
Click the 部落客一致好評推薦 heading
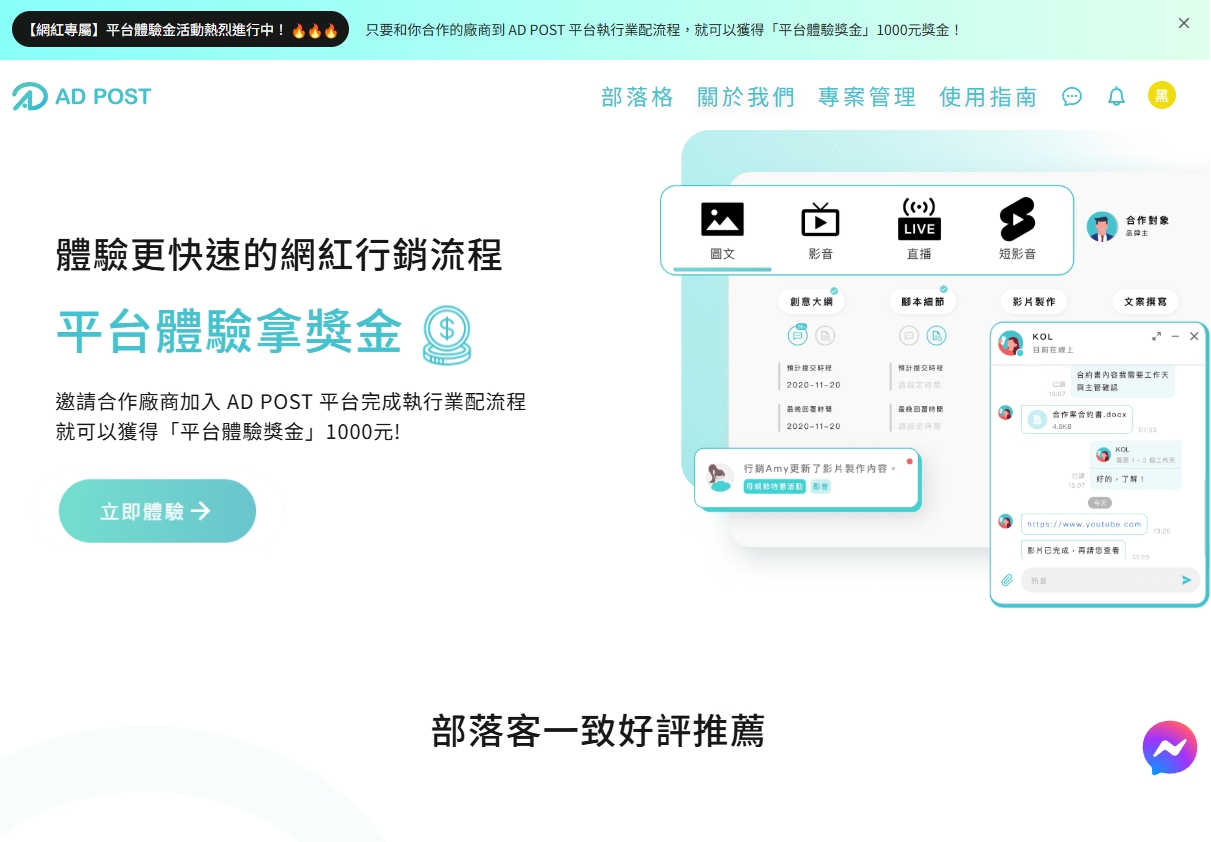tap(598, 731)
